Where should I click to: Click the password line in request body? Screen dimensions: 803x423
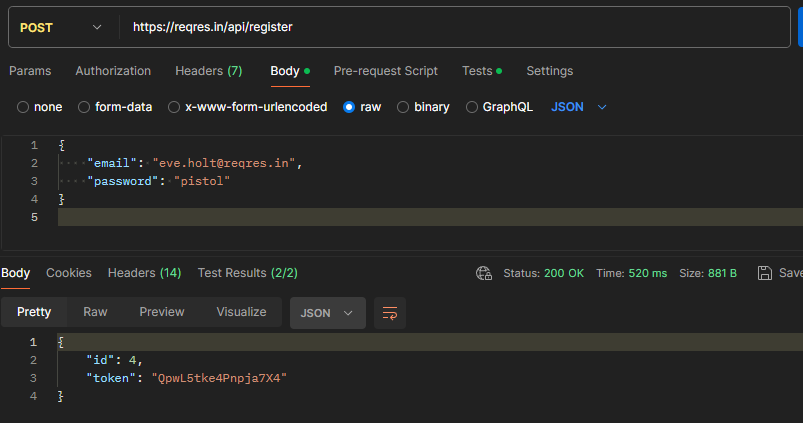158,181
